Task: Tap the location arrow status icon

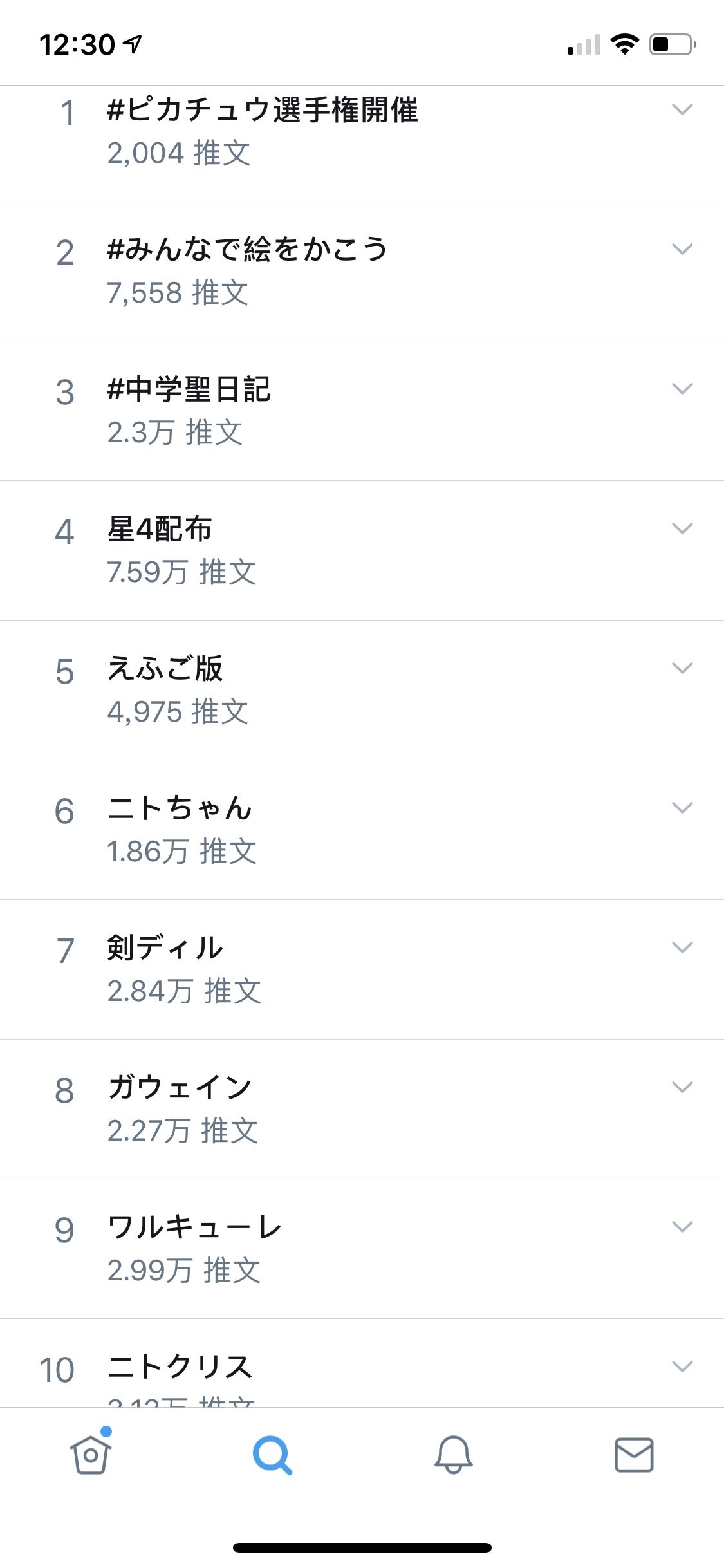Action: (x=133, y=44)
